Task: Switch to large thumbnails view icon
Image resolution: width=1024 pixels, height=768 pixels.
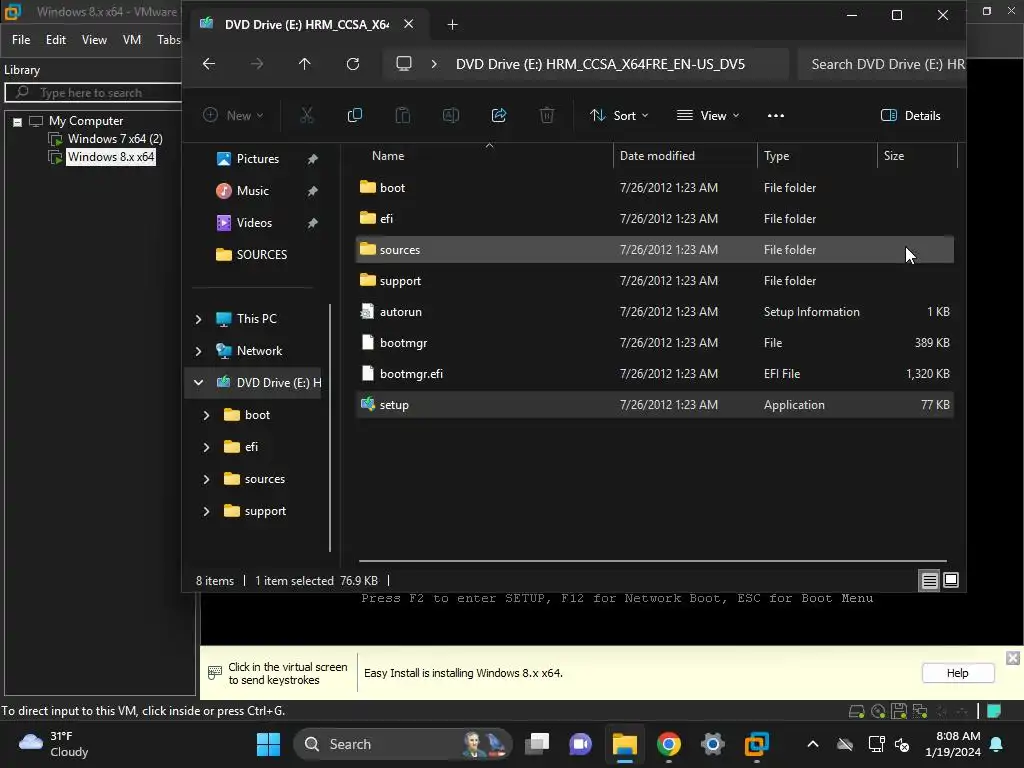Action: click(951, 581)
